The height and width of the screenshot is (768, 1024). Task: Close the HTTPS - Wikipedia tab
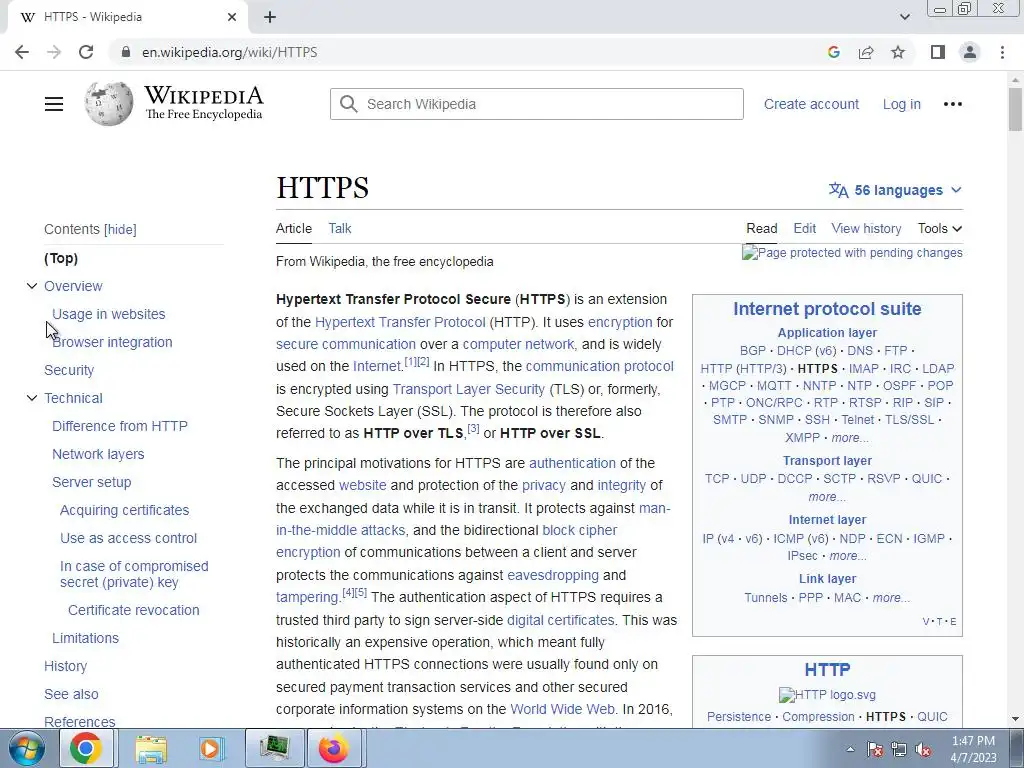point(232,17)
